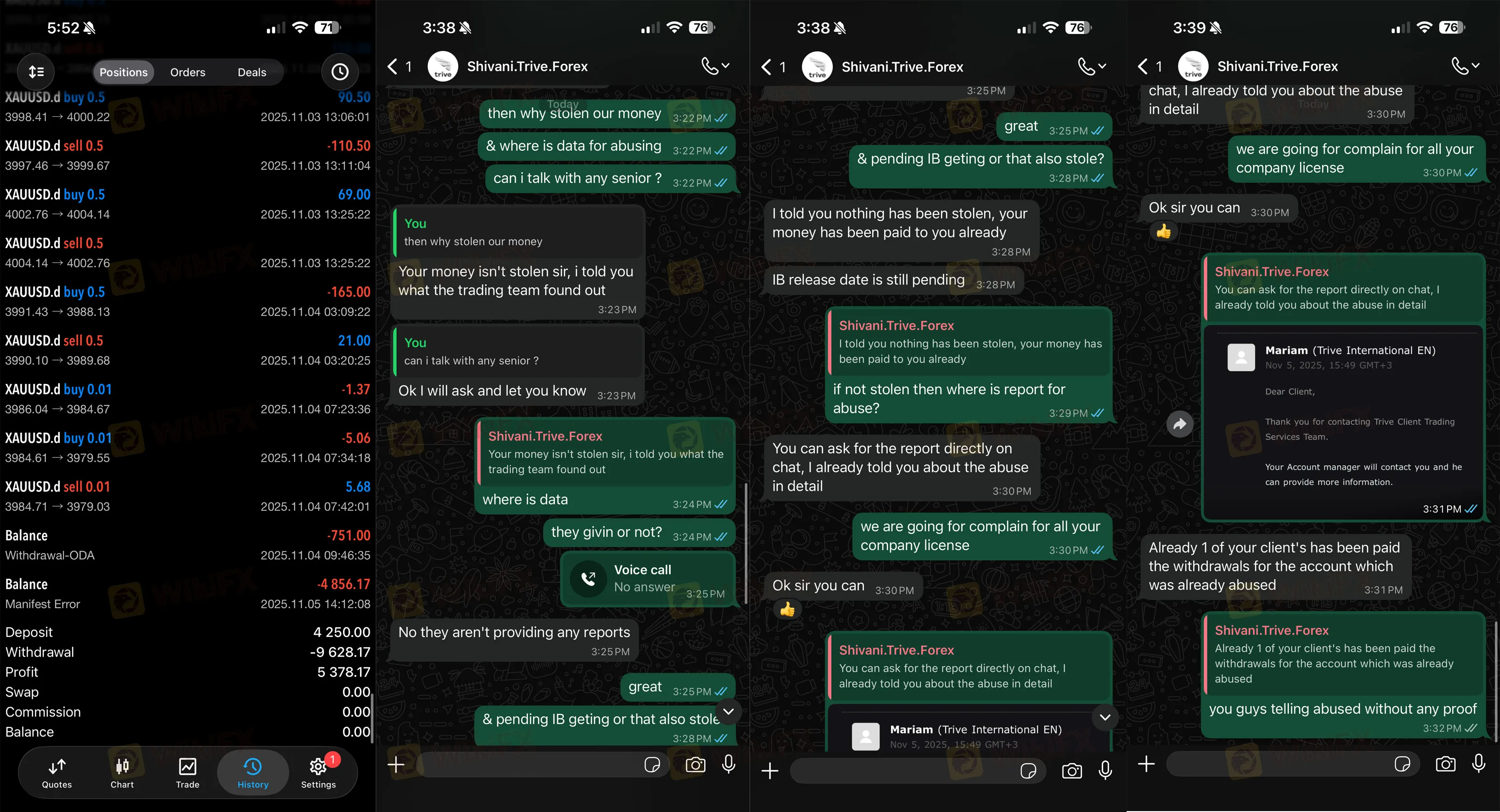Viewport: 1500px width, 812px height.
Task: Go back from first Shivani.Trive.Forex chat
Action: (x=400, y=67)
